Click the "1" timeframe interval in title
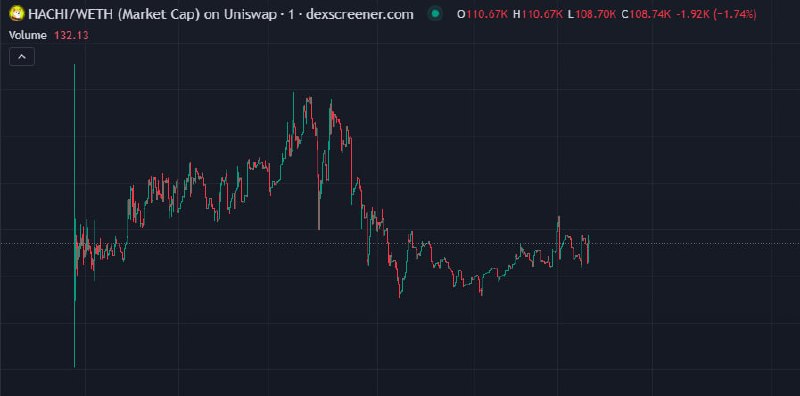The image size is (800, 396). 291,14
